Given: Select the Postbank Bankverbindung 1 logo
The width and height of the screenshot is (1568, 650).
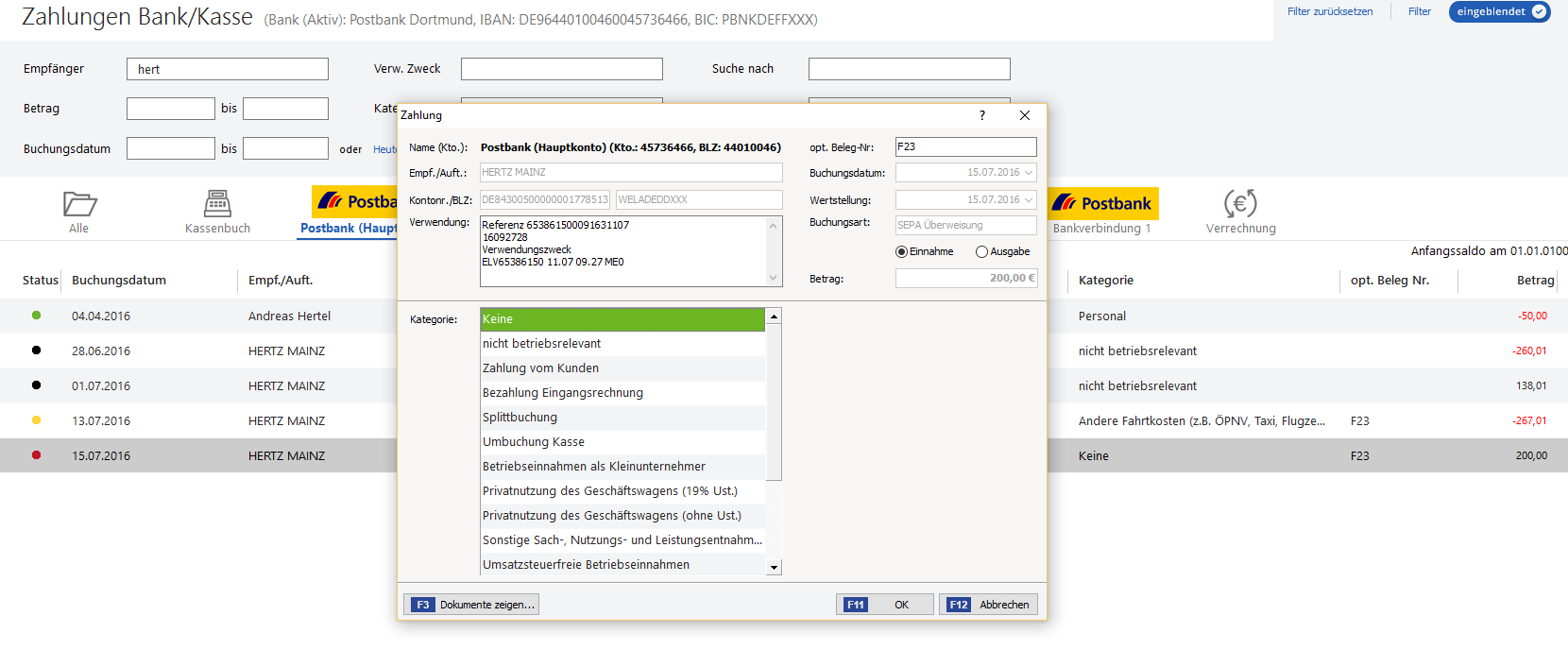Looking at the screenshot, I should 1103,203.
